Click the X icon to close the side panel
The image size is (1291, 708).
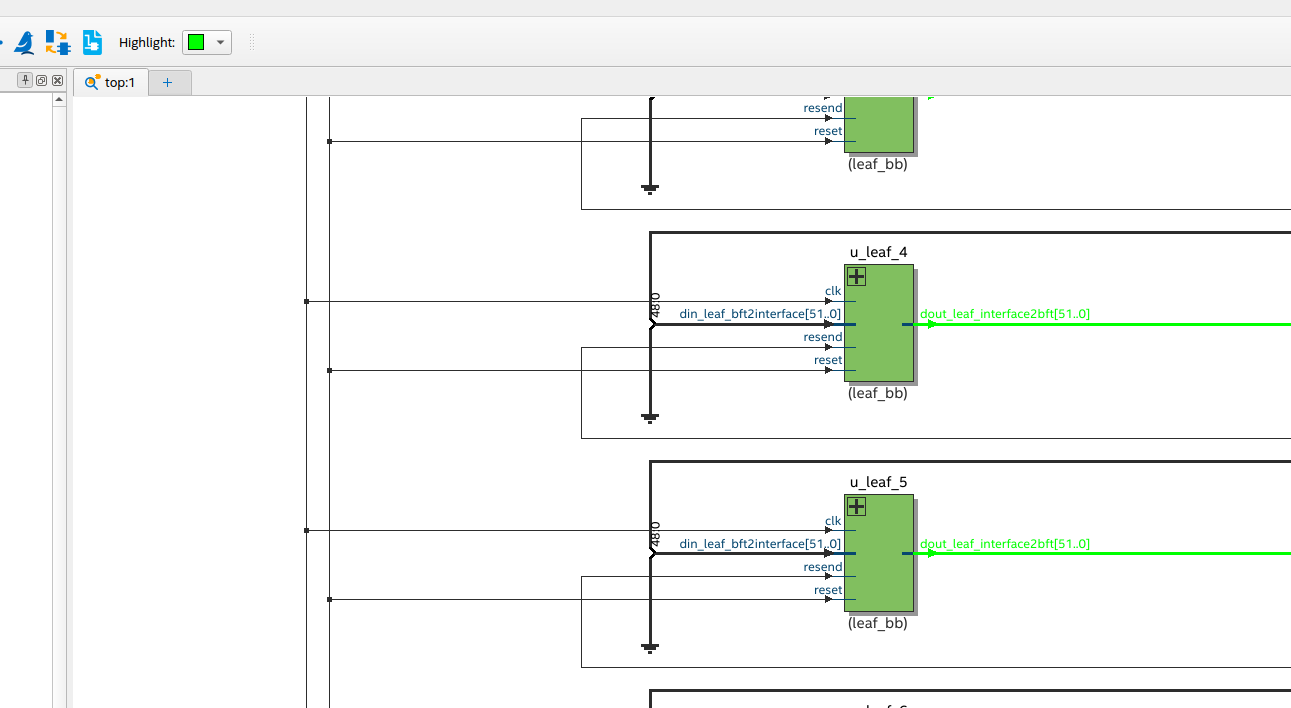57,79
